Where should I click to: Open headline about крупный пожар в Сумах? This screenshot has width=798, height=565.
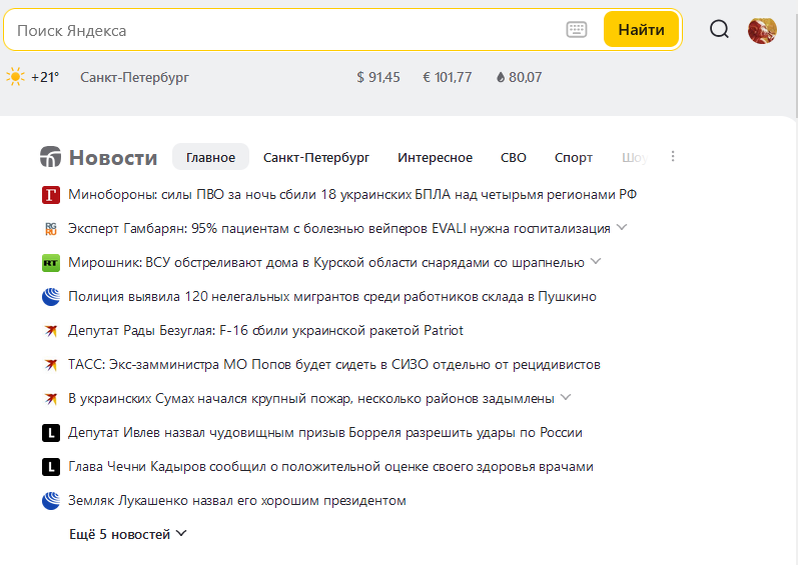coord(311,399)
